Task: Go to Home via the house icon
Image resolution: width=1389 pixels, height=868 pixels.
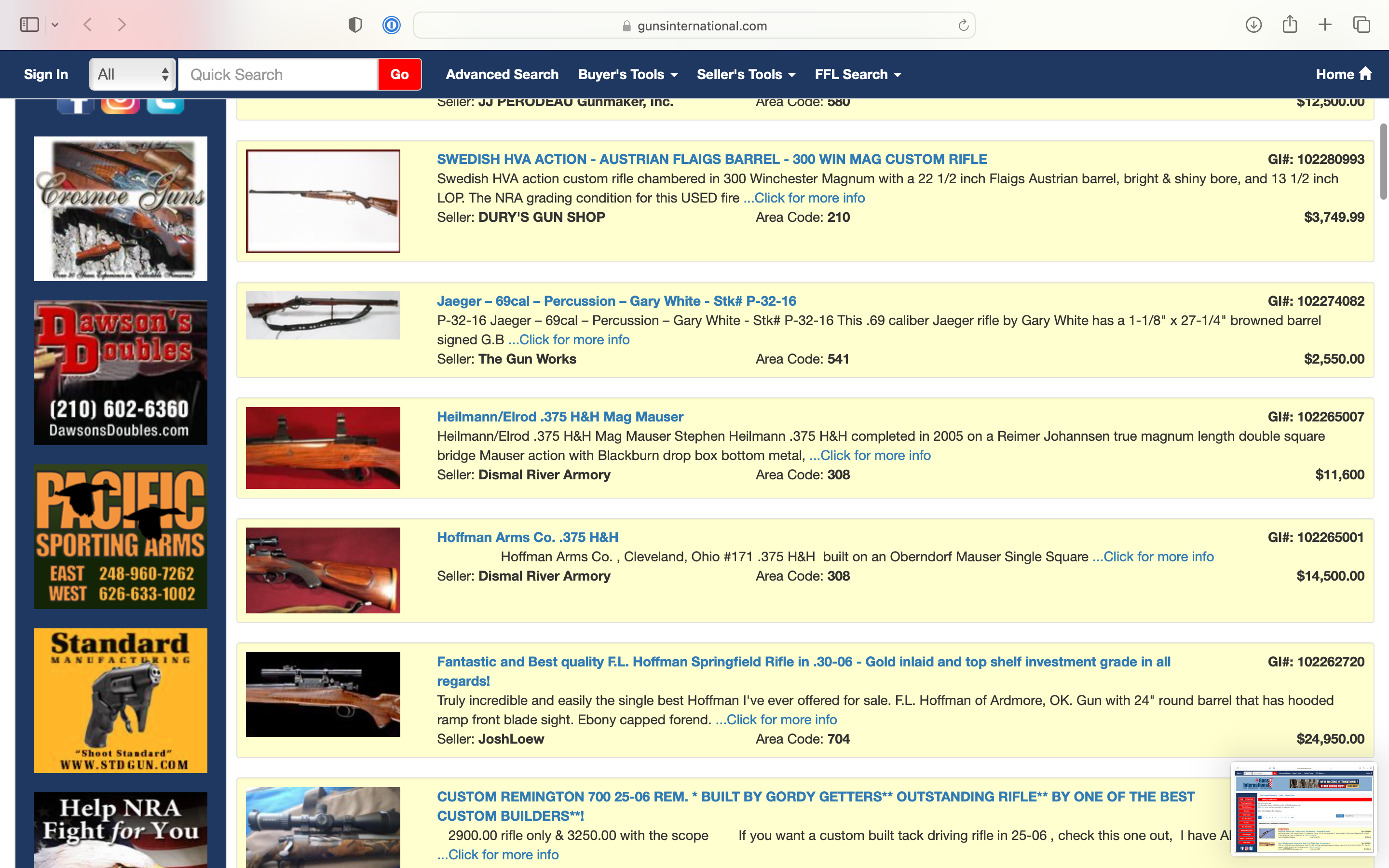Action: (1344, 74)
